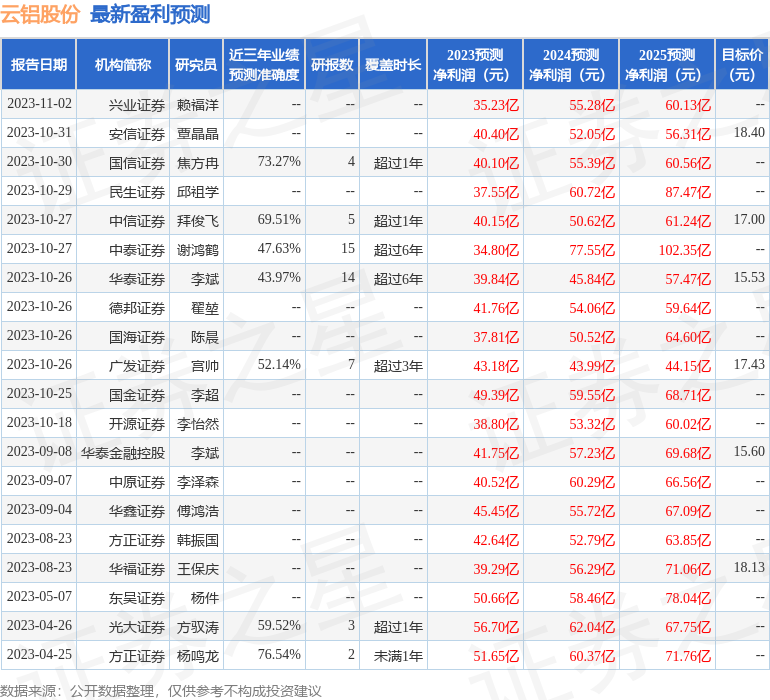Click the 63.85亿 forecast value
Image resolution: width=770 pixels, height=700 pixels.
point(688,540)
